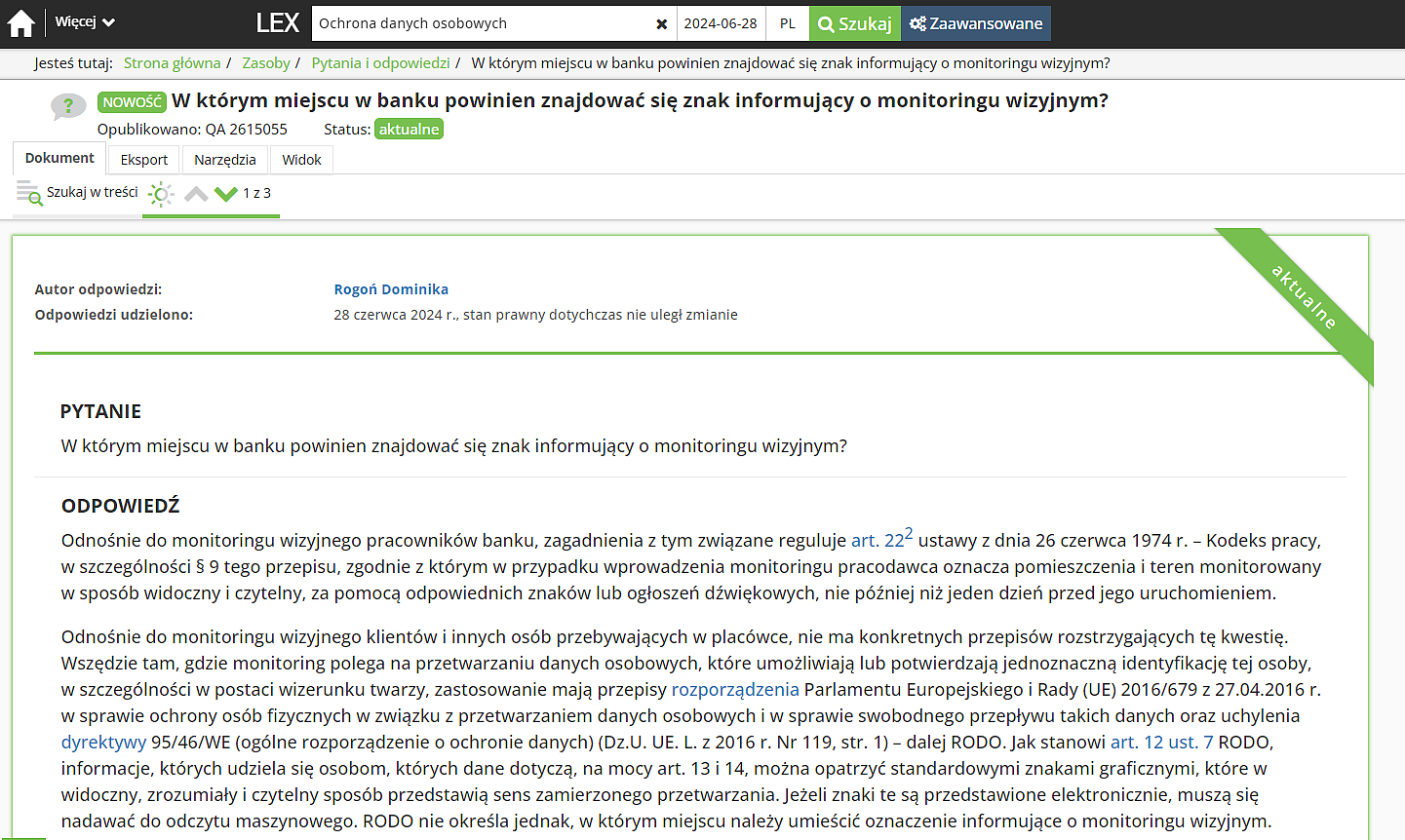Screen dimensions: 1405x840
Task: Open Zaawansowane advanced search
Action: pos(976,23)
